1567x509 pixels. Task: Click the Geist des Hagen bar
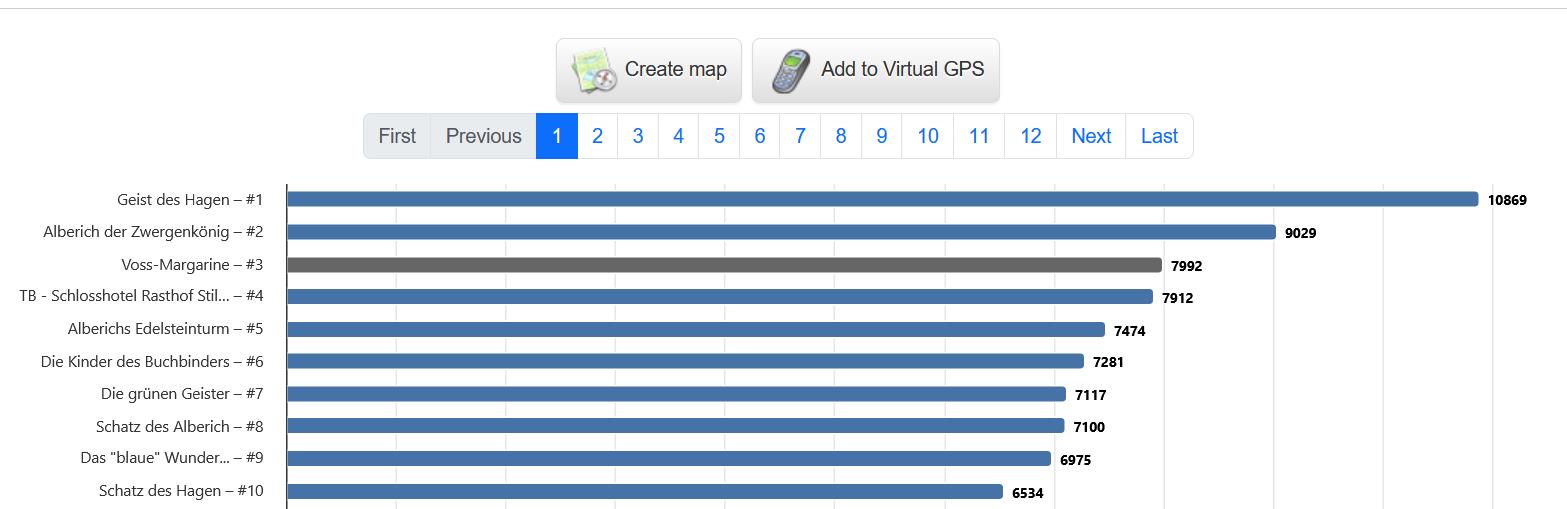coord(882,199)
